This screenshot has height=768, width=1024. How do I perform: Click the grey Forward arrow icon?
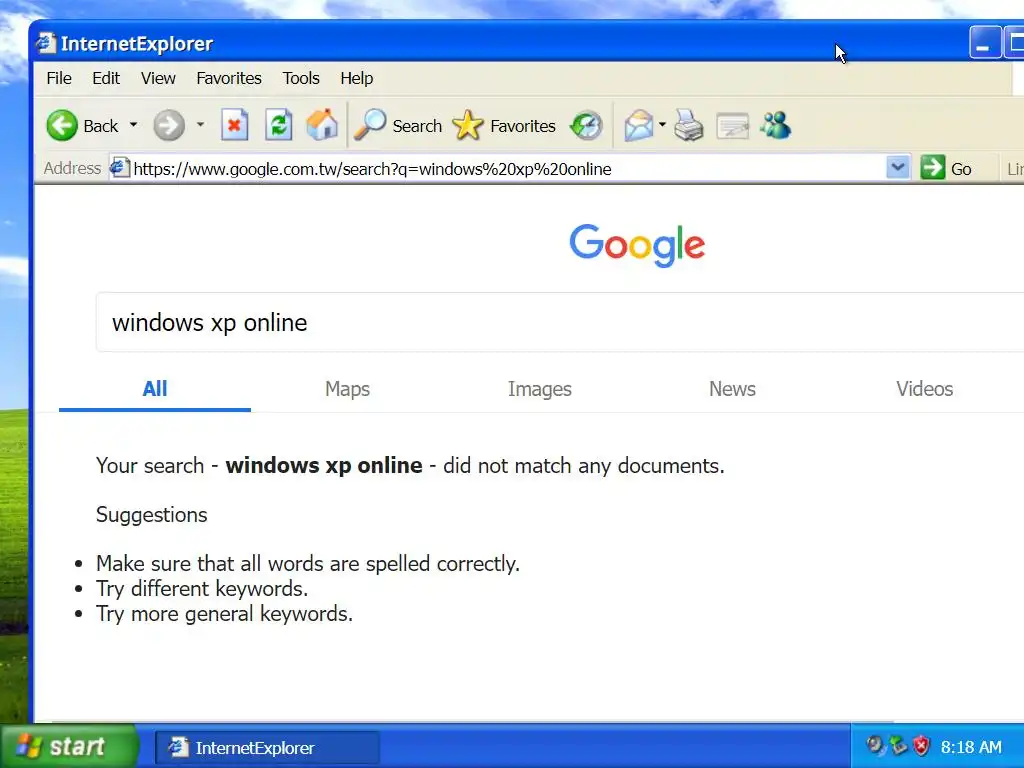(x=168, y=125)
